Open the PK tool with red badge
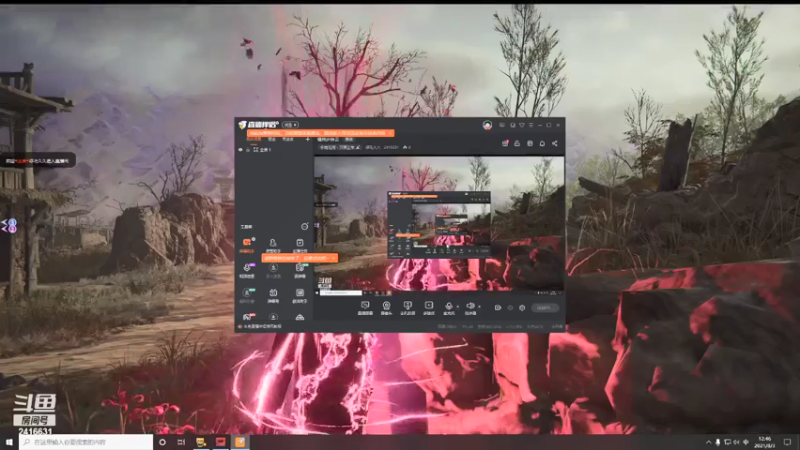Image resolution: width=800 pixels, height=450 pixels. [x=247, y=317]
